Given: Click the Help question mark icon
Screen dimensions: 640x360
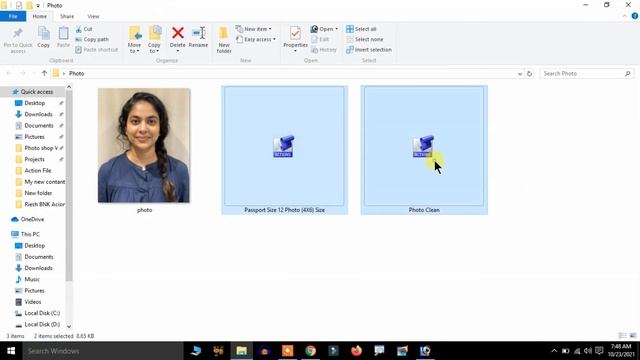Looking at the screenshot, I should 635,16.
